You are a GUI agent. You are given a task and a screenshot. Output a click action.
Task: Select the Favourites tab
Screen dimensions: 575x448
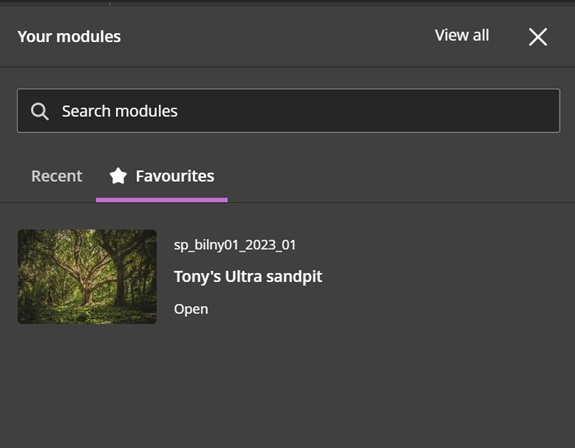coord(162,176)
